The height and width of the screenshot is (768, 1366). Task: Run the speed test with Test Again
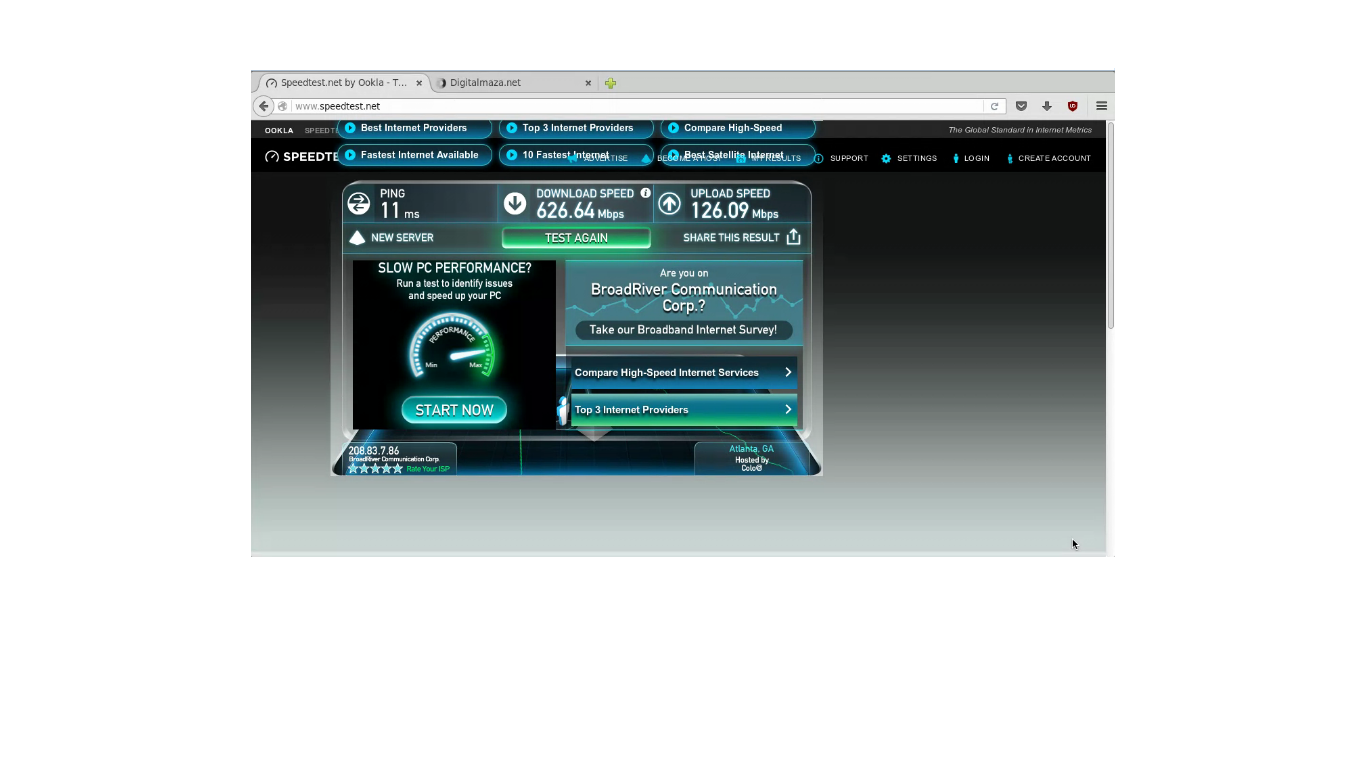(576, 238)
